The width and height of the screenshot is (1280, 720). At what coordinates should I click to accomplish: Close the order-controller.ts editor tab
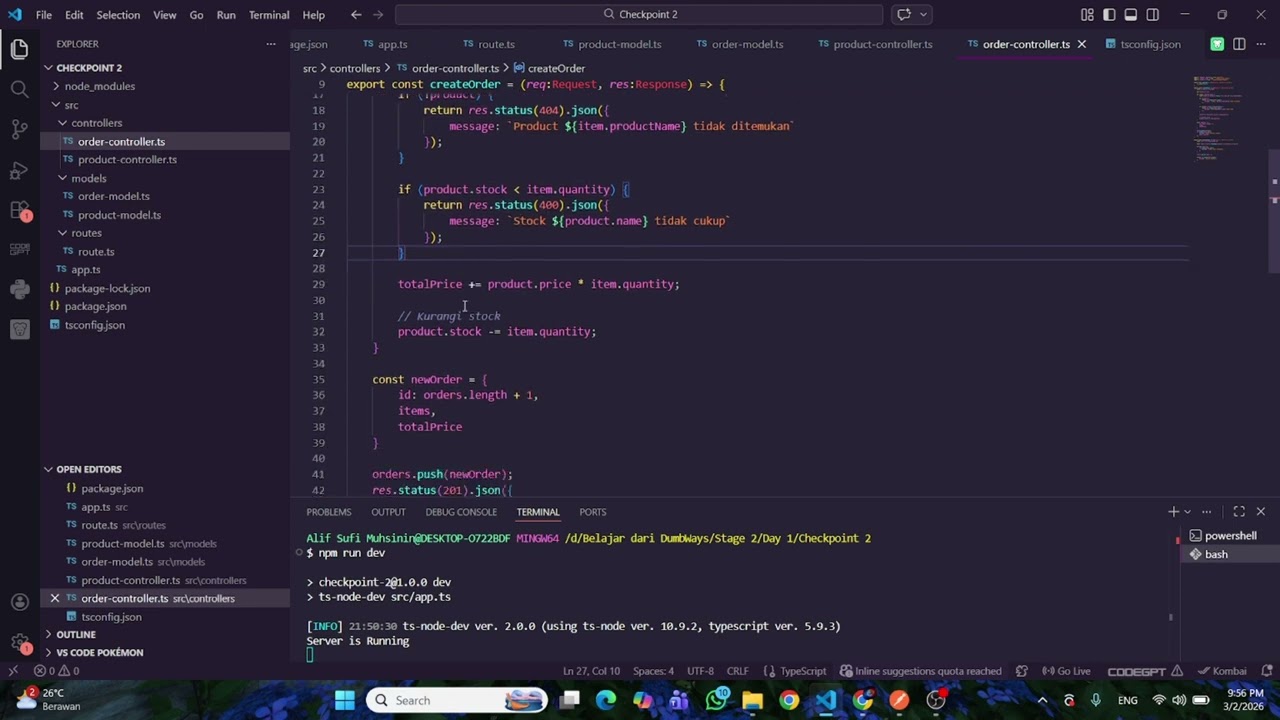(x=1081, y=44)
